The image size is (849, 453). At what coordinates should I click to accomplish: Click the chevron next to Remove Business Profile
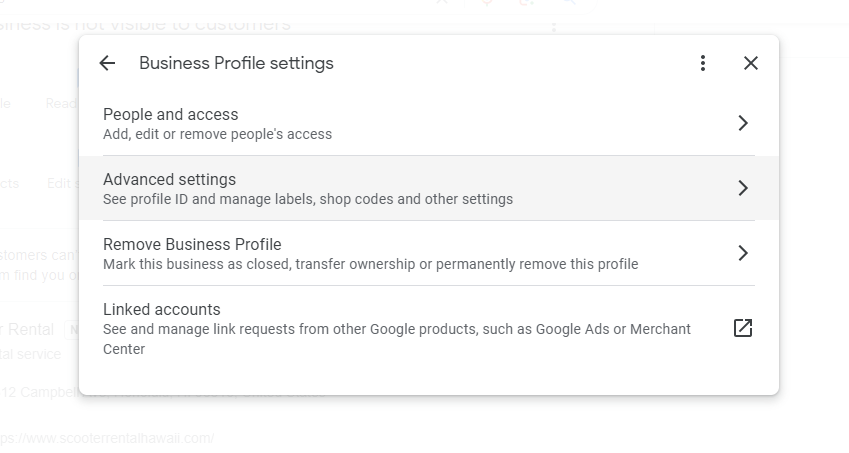743,253
